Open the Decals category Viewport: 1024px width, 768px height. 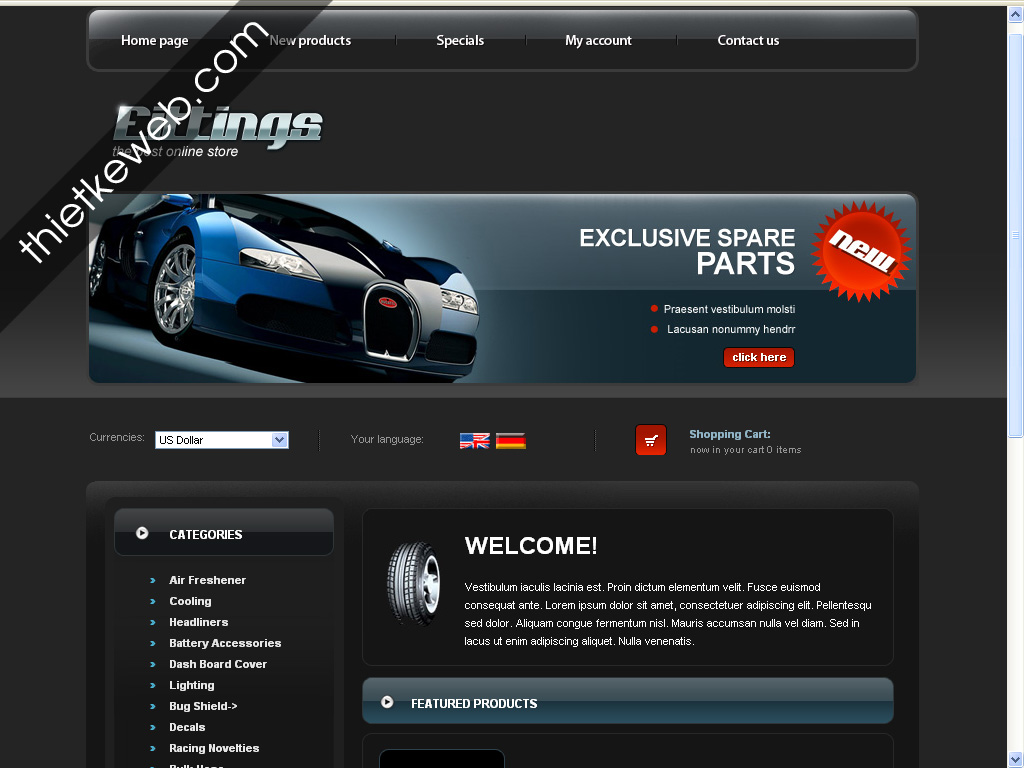pos(187,727)
